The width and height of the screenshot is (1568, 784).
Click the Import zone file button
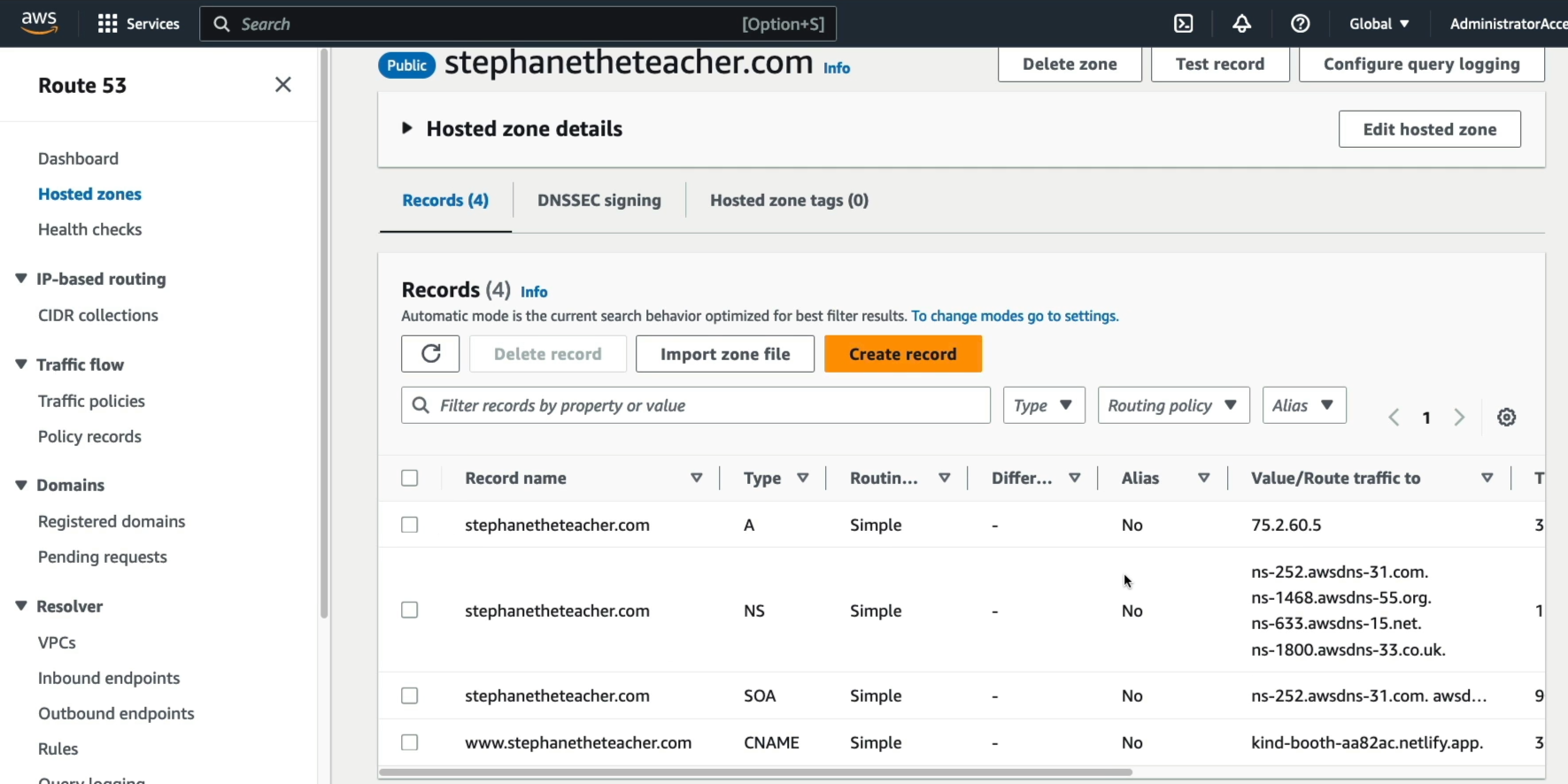click(725, 354)
